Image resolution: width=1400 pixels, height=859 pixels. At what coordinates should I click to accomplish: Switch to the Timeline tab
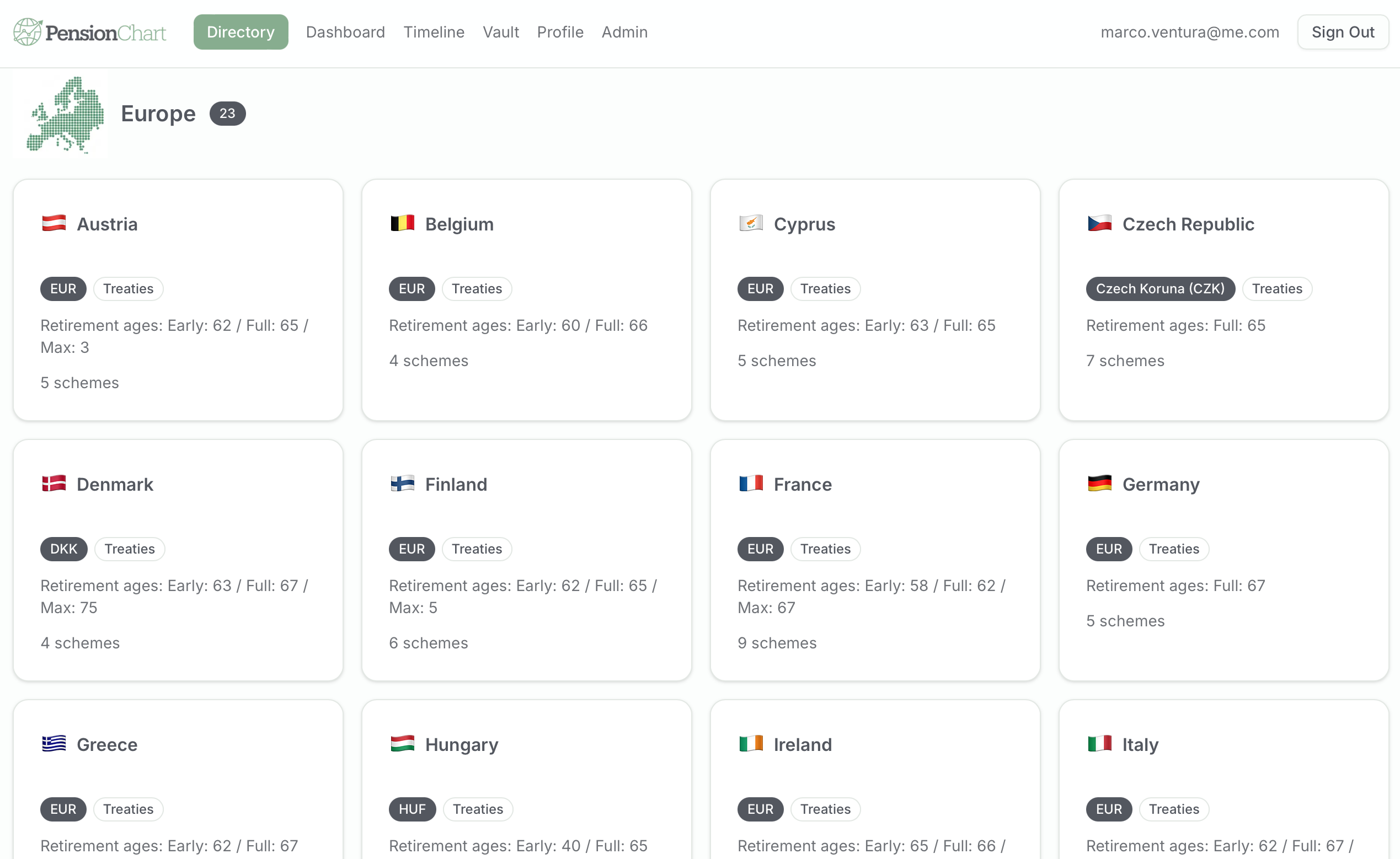(434, 32)
